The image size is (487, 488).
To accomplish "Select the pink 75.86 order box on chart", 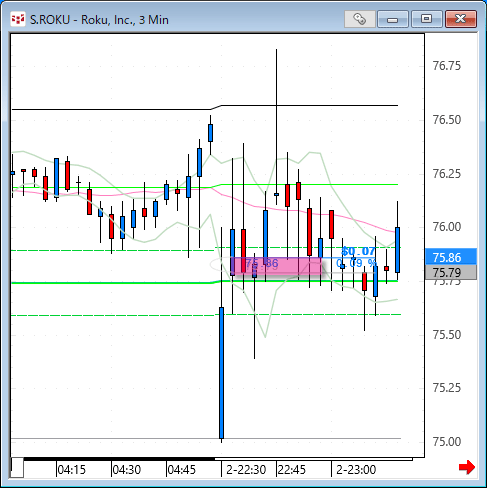I will tap(277, 266).
